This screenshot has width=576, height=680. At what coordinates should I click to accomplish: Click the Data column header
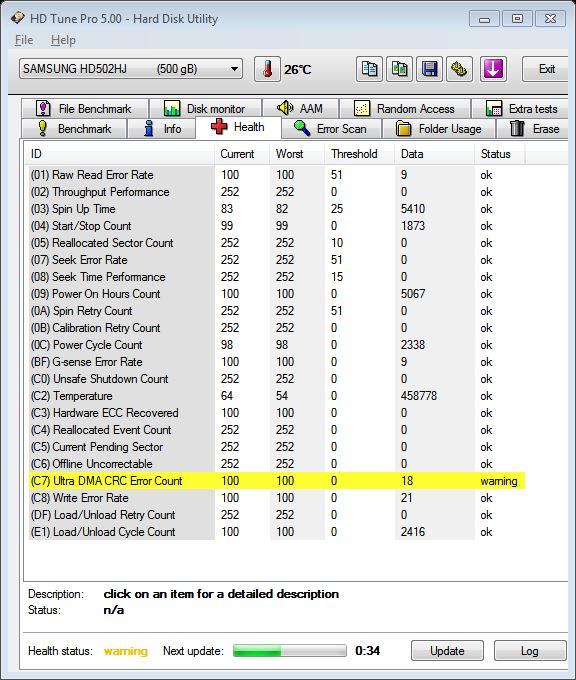coord(434,154)
